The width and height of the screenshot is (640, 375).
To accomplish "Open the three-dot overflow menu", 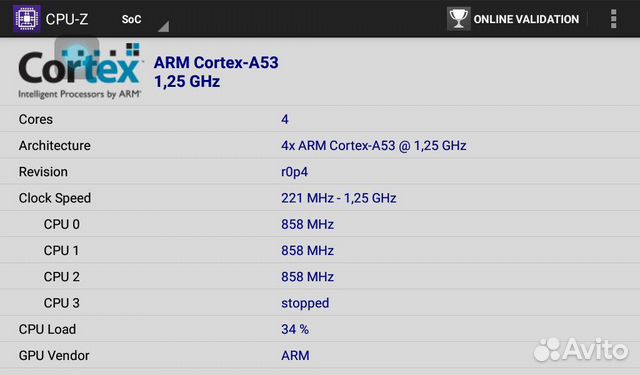I will [x=613, y=19].
